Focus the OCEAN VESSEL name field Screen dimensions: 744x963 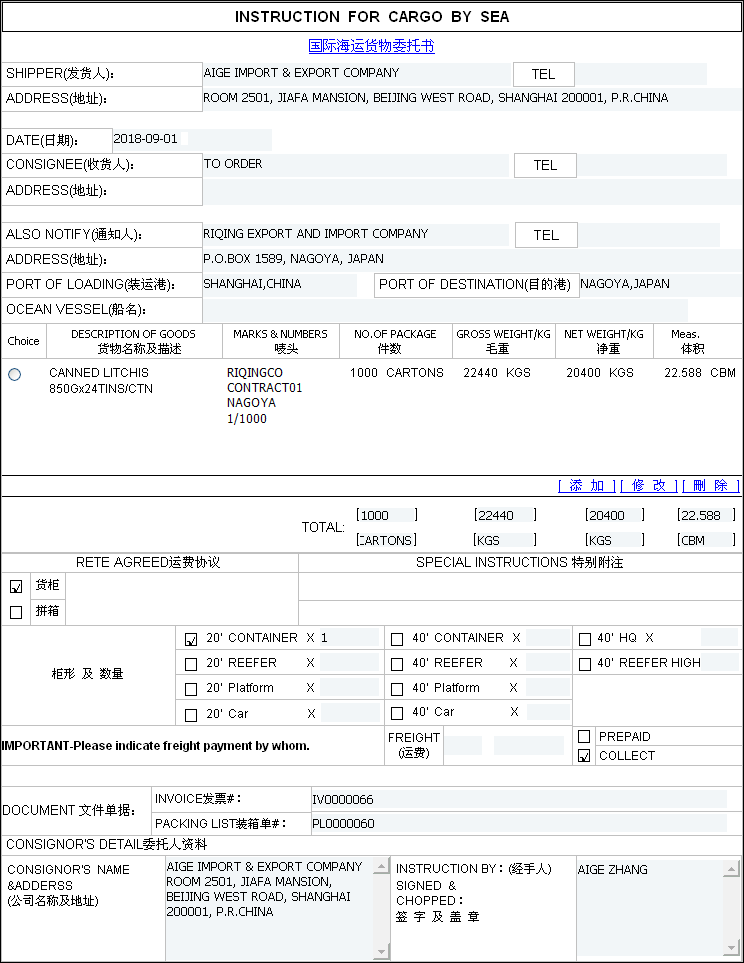pos(445,310)
